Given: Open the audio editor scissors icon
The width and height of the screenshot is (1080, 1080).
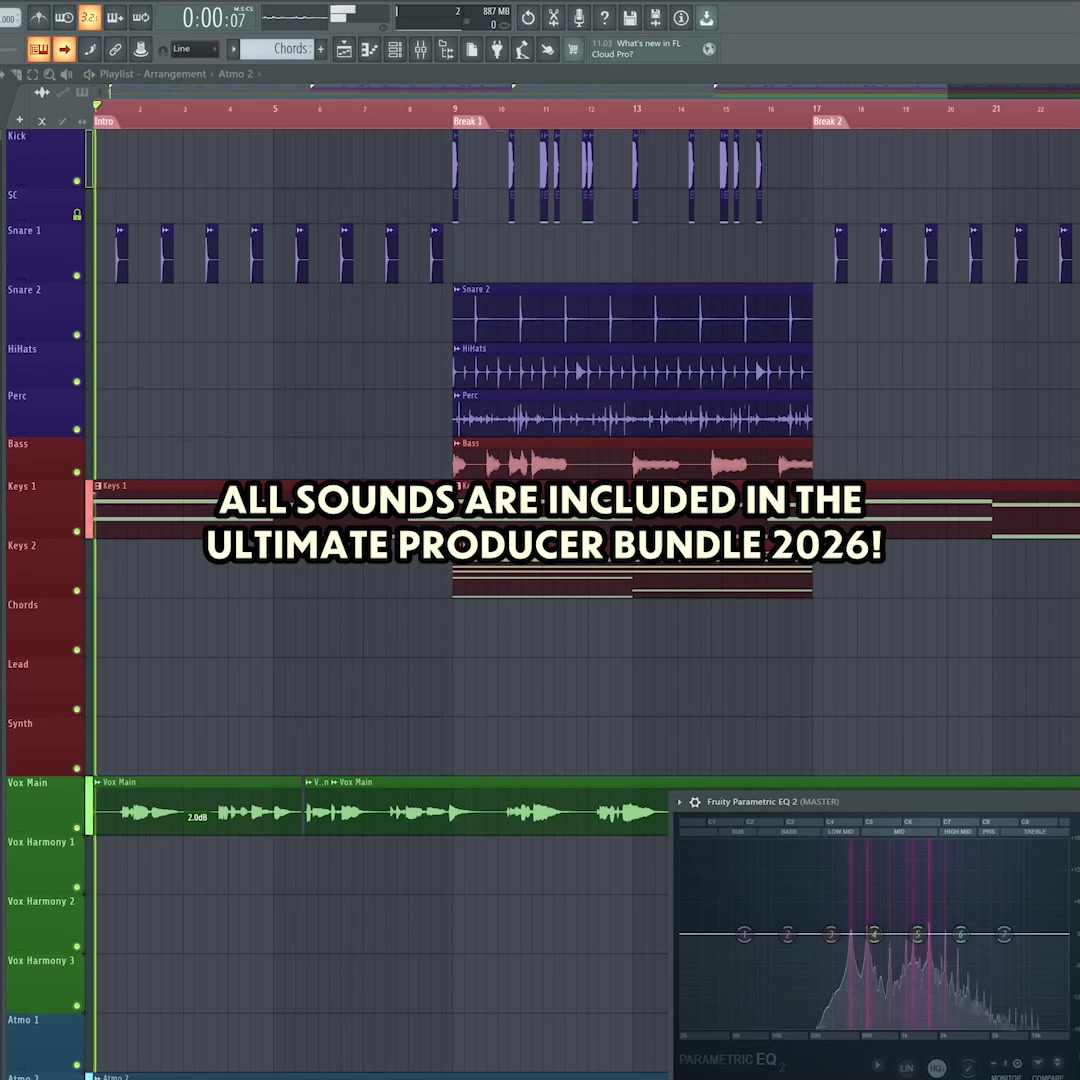Looking at the screenshot, I should (553, 17).
